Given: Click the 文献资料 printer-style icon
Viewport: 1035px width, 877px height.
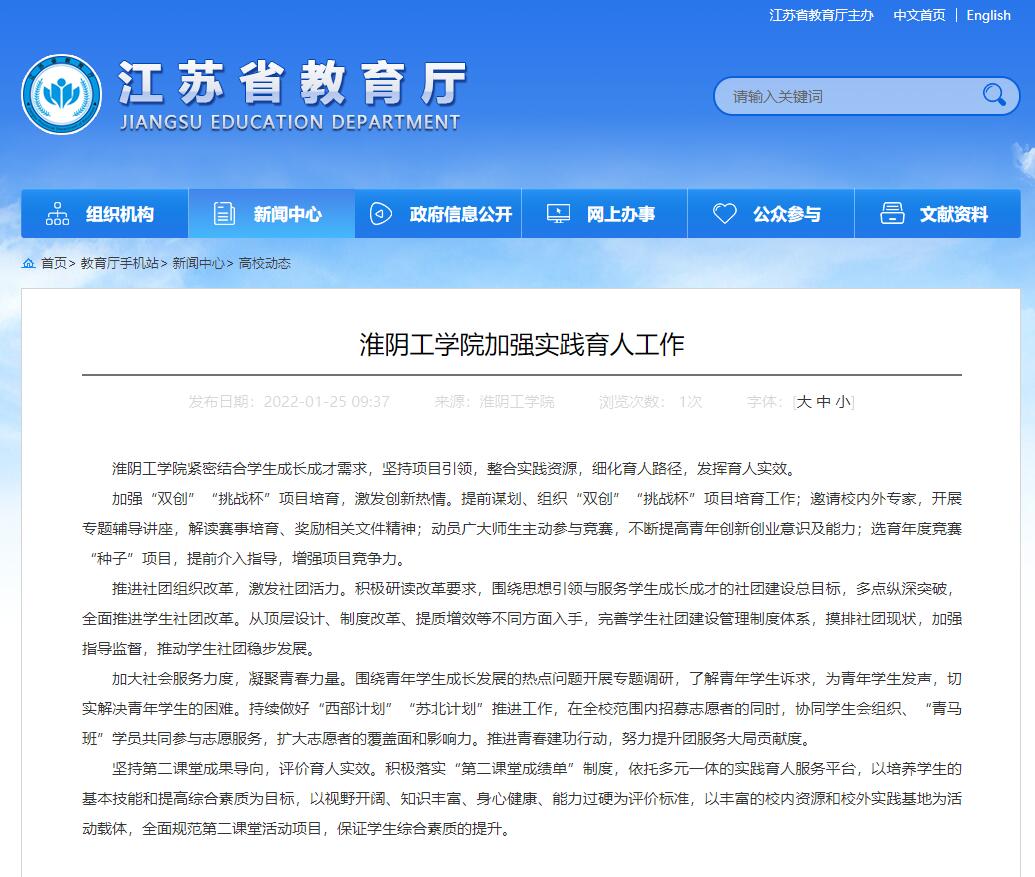Looking at the screenshot, I should click(892, 214).
